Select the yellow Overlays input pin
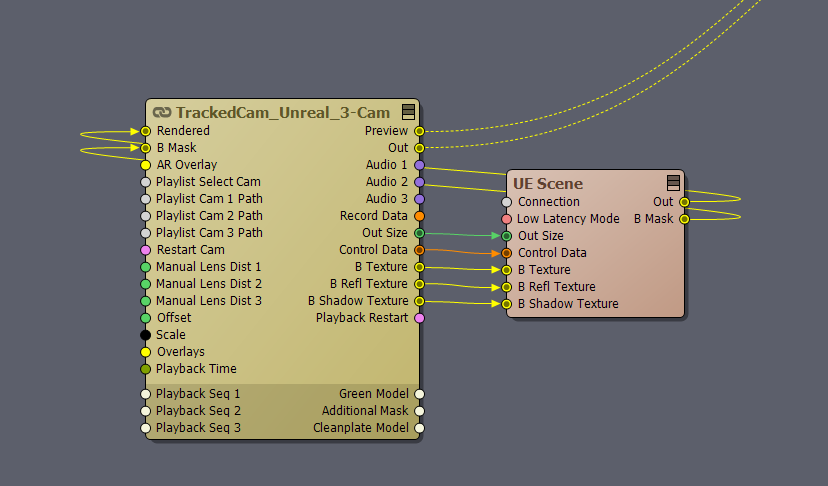Image resolution: width=828 pixels, height=486 pixels. (x=146, y=352)
